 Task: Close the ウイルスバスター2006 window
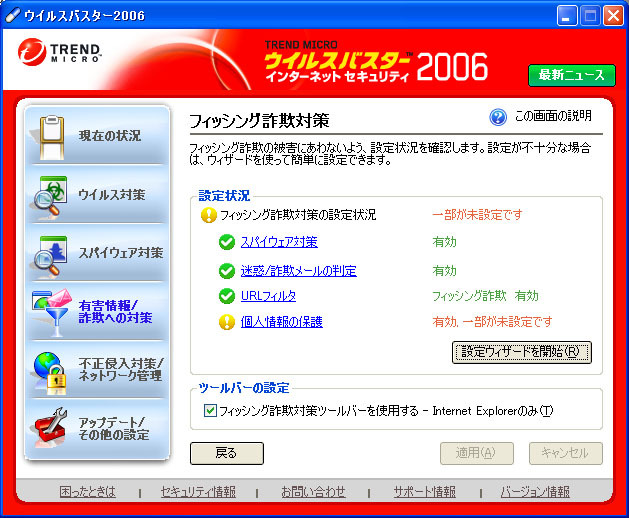[x=614, y=16]
